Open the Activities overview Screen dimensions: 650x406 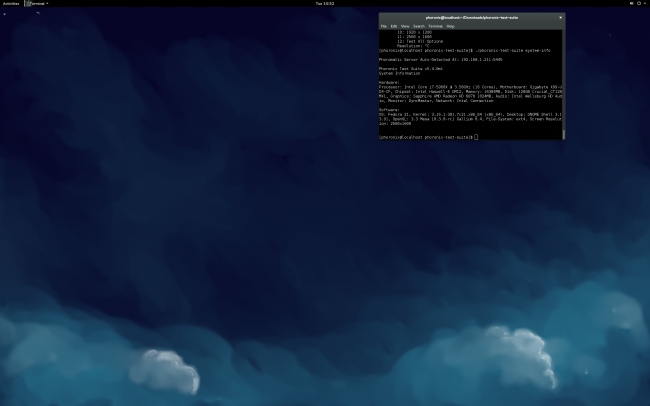[11, 4]
